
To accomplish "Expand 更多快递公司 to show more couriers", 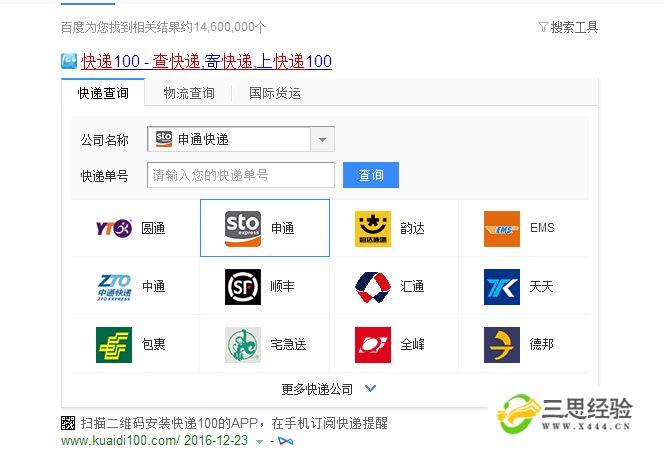I will (329, 389).
